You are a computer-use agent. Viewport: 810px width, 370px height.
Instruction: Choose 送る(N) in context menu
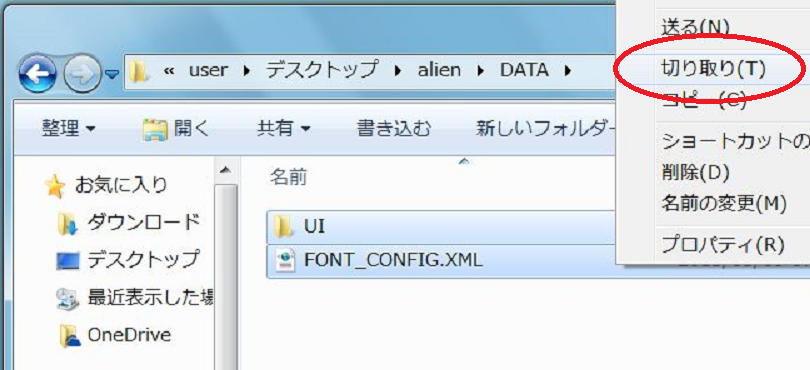(x=695, y=26)
